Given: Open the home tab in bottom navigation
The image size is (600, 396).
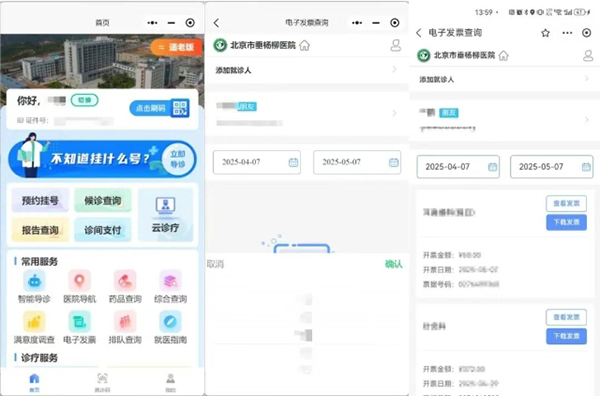Looking at the screenshot, I should click(34, 383).
